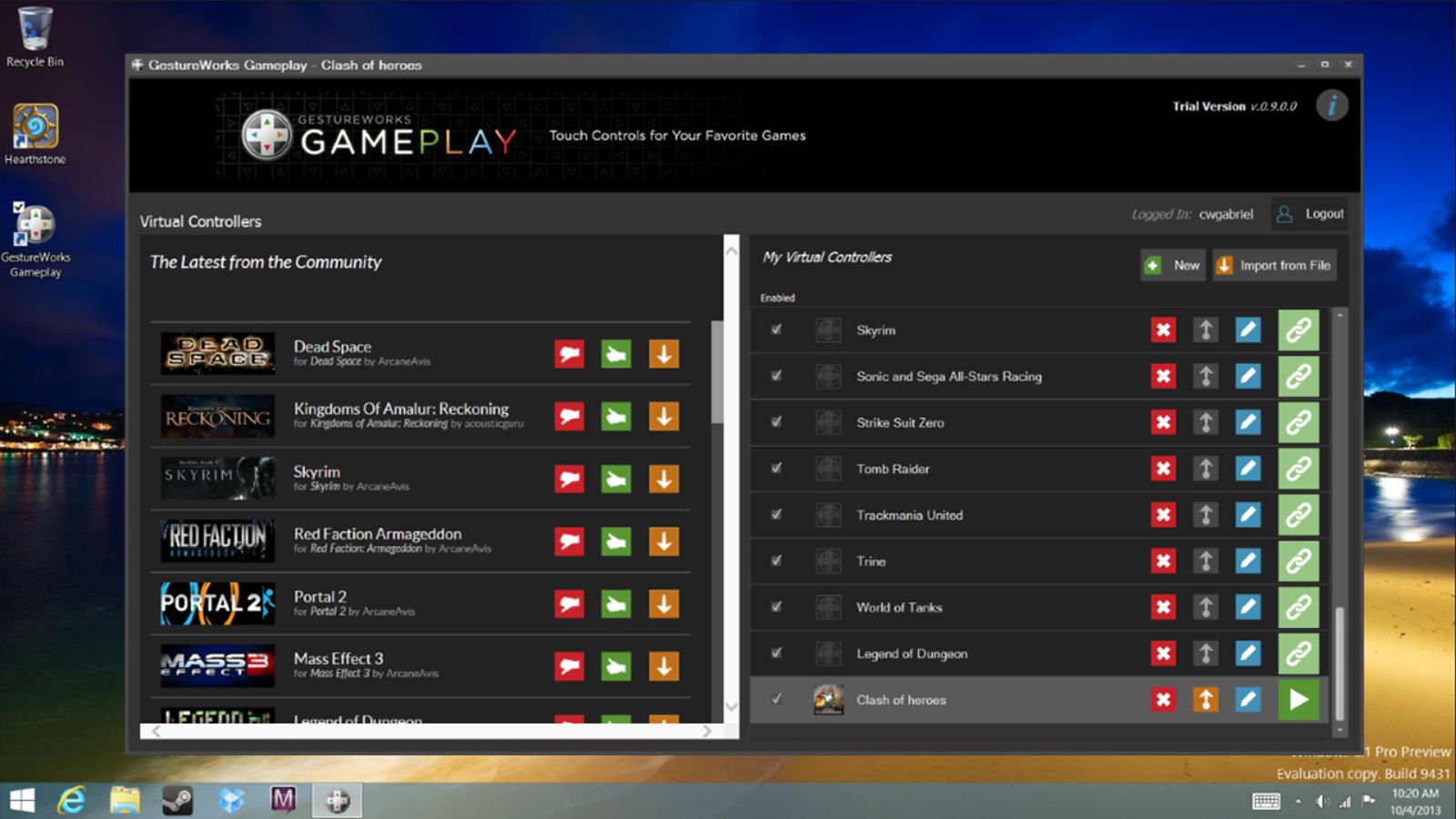This screenshot has height=819, width=1456.
Task: Upload the Sonic and Sega All-Stars Racing controller
Action: [1206, 376]
